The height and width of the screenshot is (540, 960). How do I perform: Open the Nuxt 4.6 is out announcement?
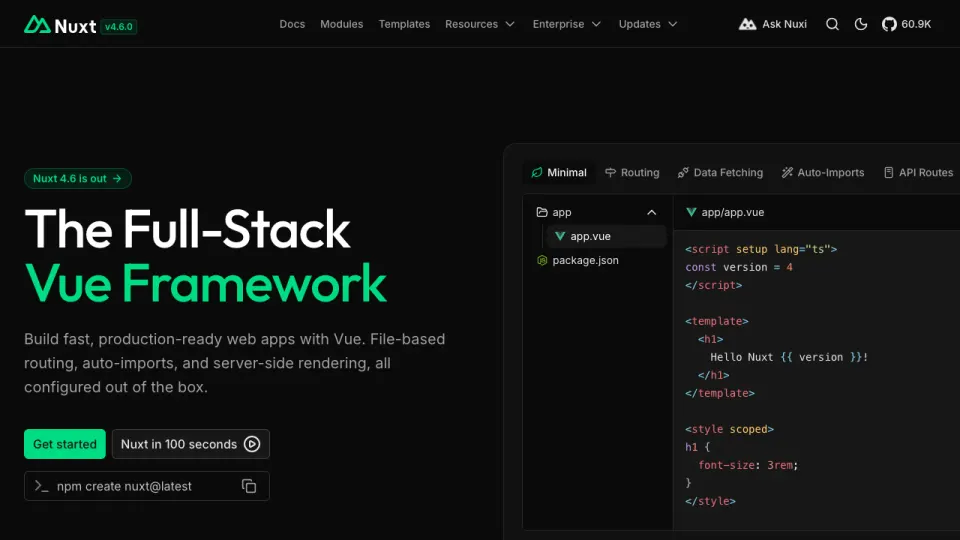pyautogui.click(x=78, y=178)
